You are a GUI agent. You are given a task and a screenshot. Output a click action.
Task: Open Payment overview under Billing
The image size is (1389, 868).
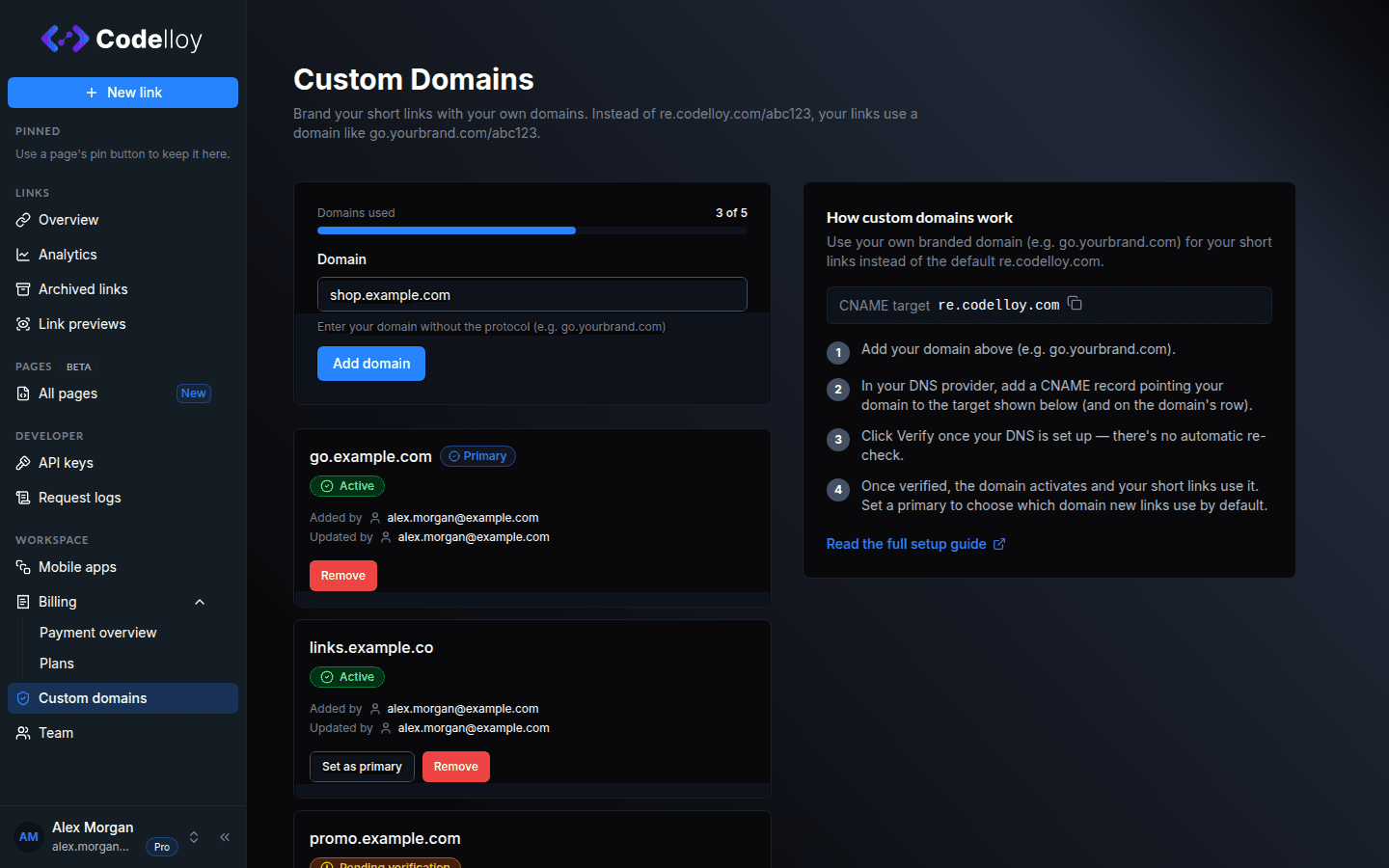[x=98, y=633]
